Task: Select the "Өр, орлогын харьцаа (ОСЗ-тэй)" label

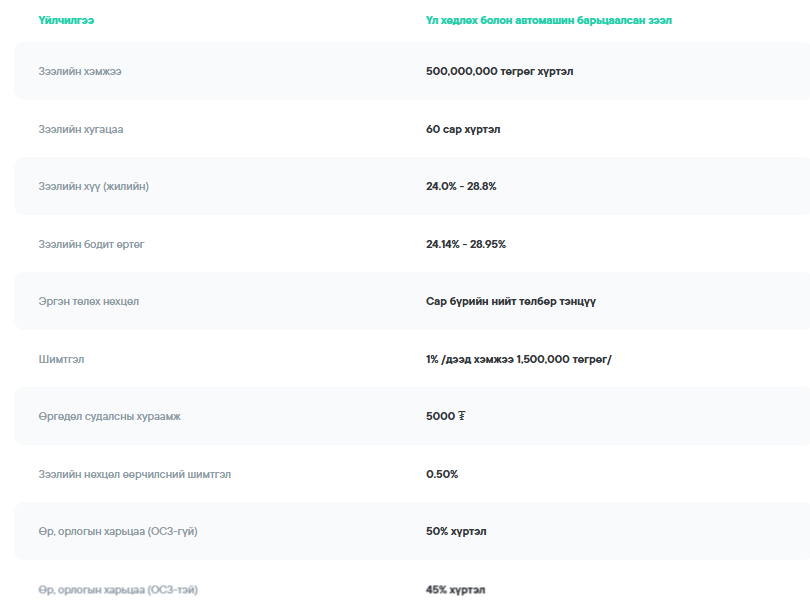Action: pos(118,590)
